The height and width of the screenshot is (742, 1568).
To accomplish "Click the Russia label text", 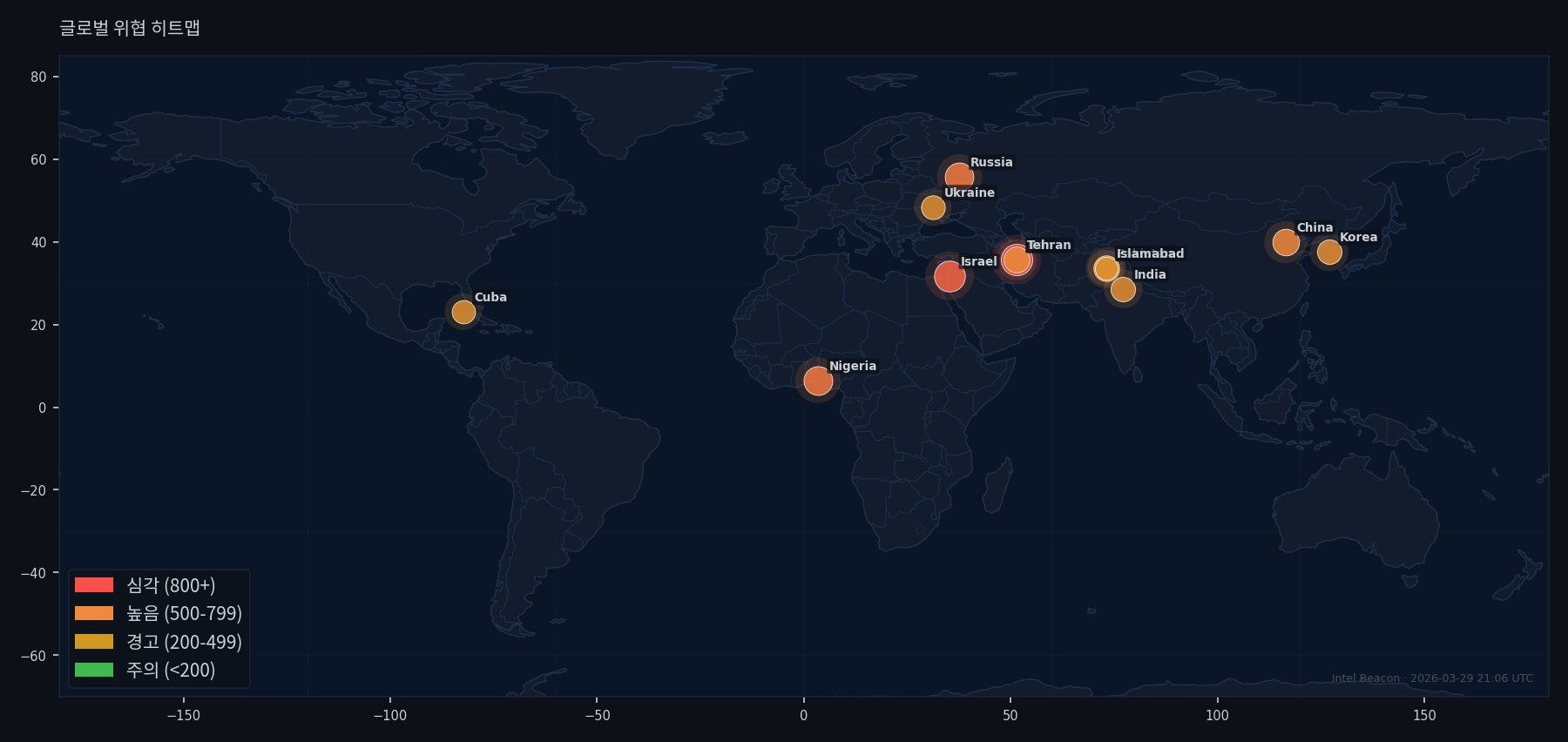I will click(991, 162).
